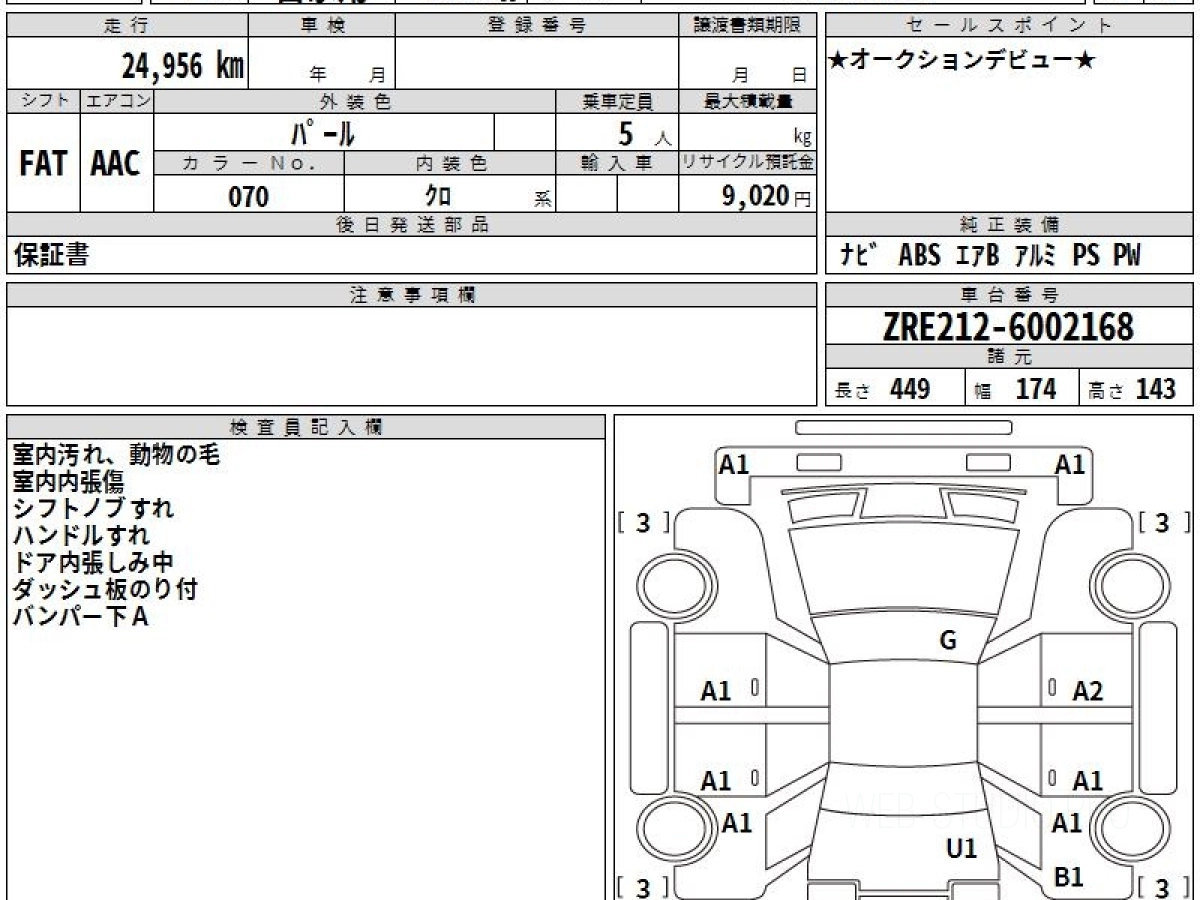The image size is (1200, 900).
Task: Select the color number 070
Action: [x=249, y=196]
